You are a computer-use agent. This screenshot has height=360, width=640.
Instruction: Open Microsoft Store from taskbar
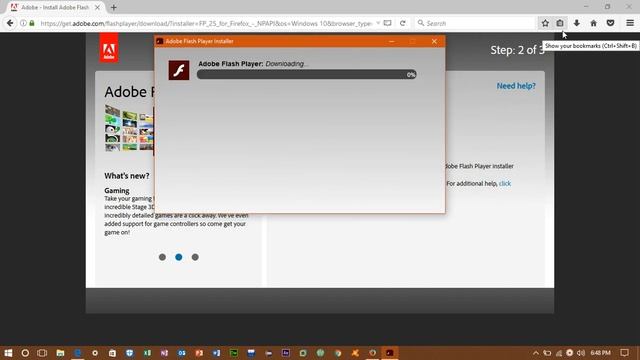[112, 353]
